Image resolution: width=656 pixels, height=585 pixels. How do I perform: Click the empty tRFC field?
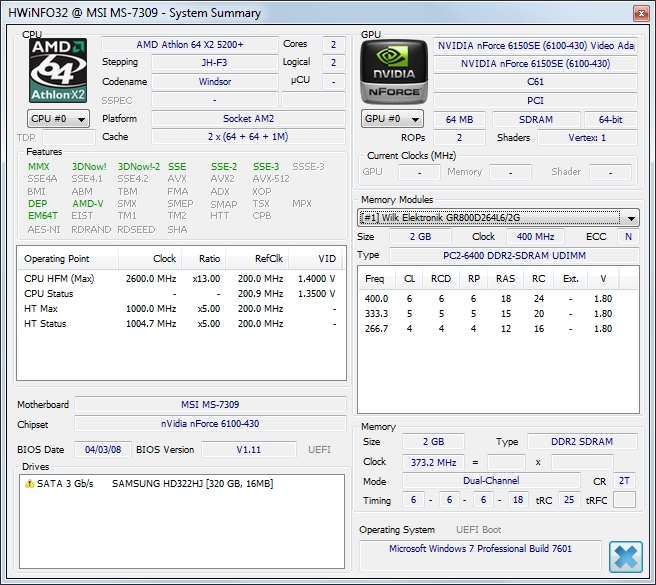pyautogui.click(x=624, y=500)
